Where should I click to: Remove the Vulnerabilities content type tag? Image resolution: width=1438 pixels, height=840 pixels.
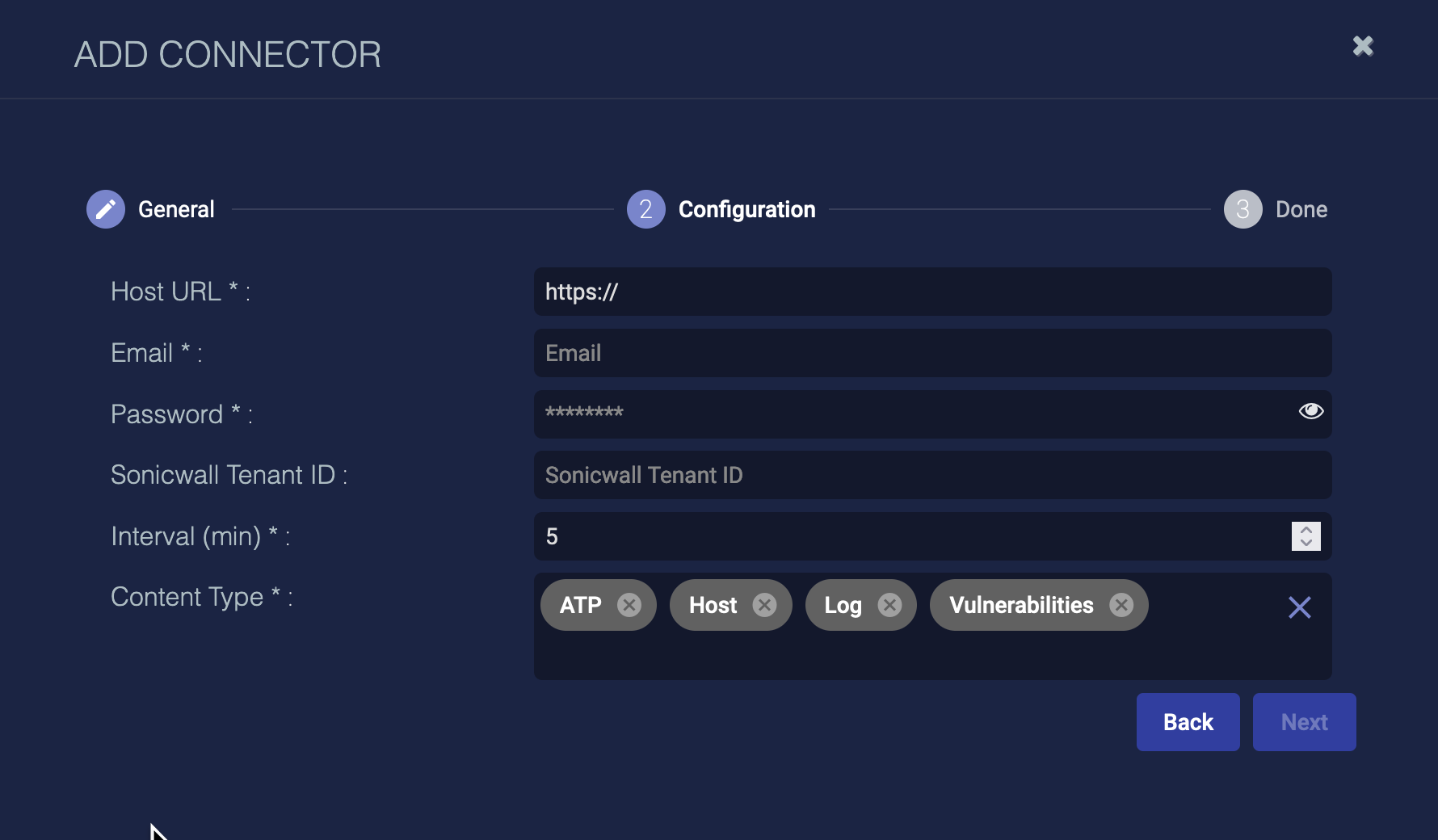point(1121,605)
